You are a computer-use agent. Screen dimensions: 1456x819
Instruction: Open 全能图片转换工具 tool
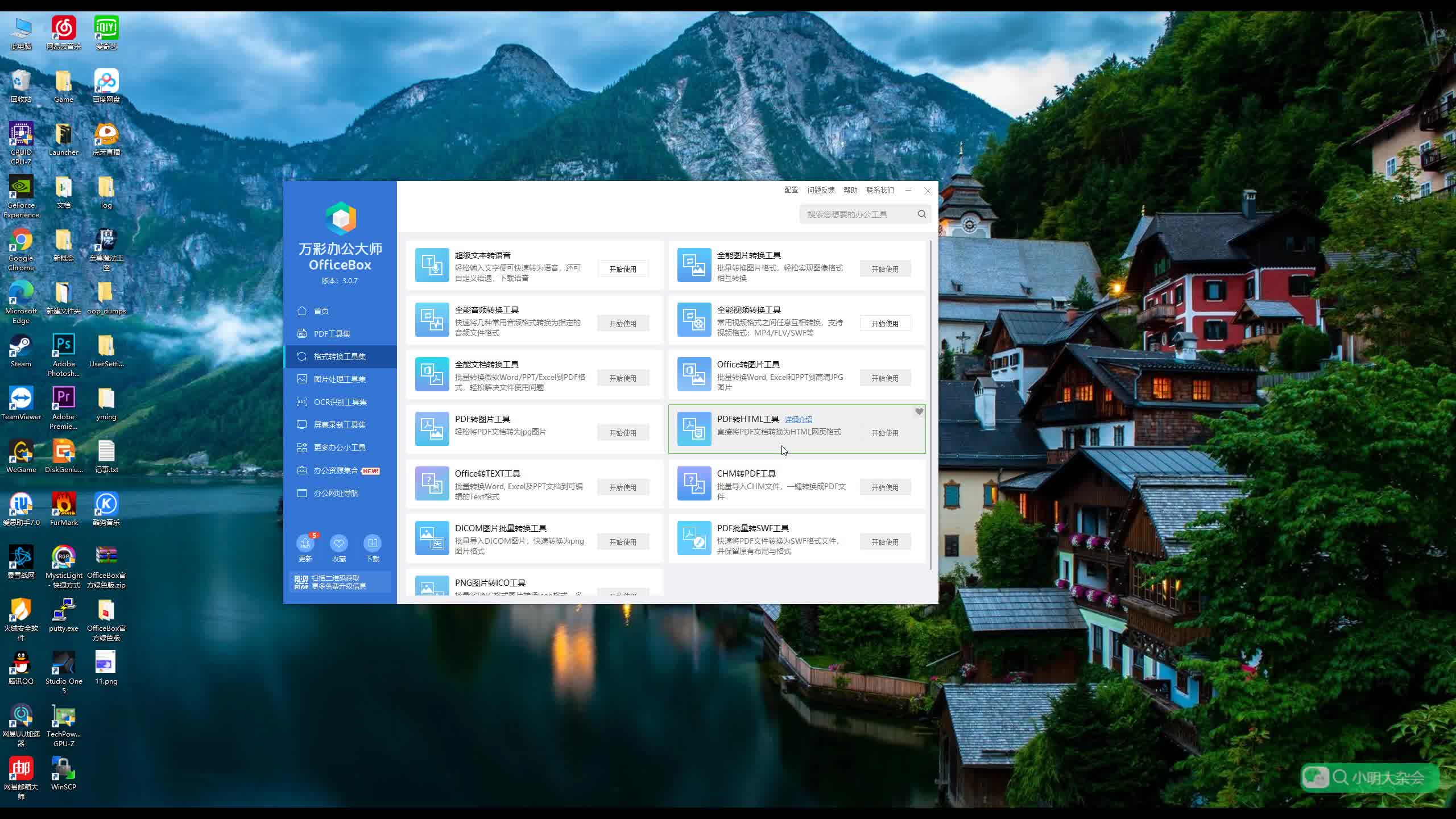(x=883, y=268)
